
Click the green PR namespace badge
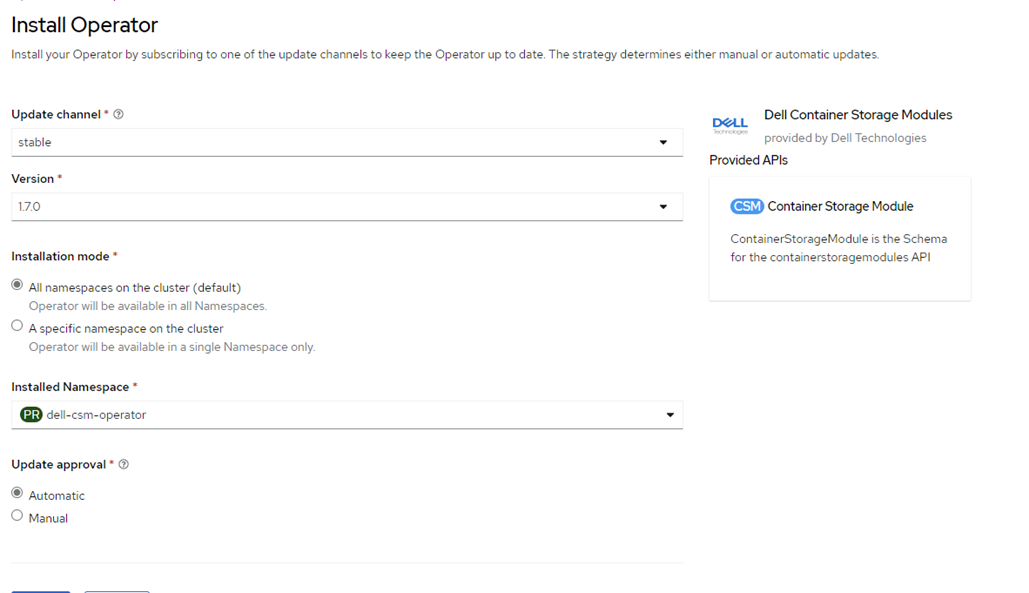click(x=31, y=415)
